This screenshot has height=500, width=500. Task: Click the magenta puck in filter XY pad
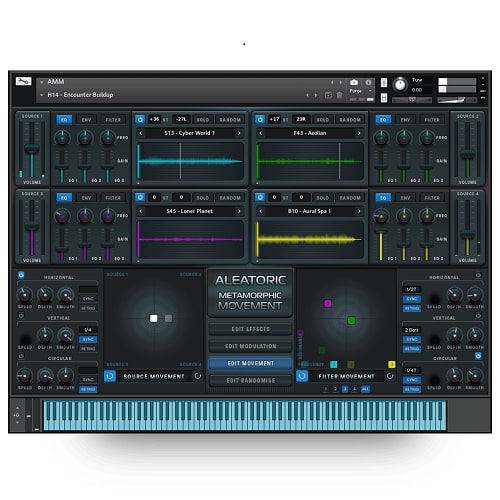[328, 303]
